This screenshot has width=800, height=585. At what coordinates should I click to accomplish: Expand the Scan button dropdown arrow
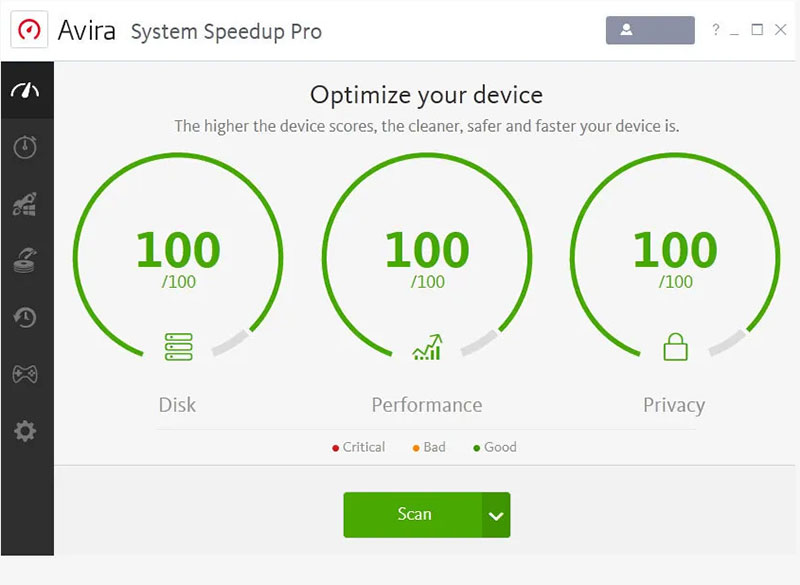coord(496,515)
